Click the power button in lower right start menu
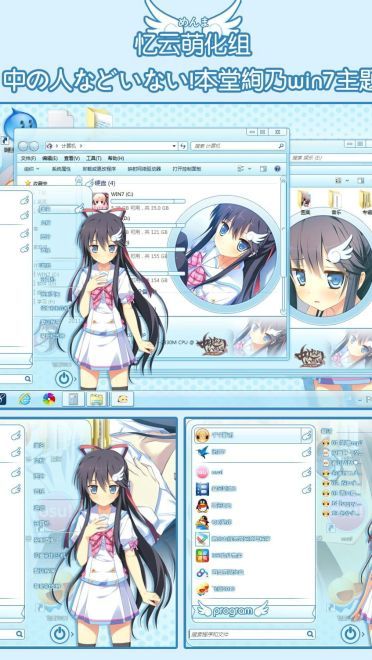The width and height of the screenshot is (372, 660). click(x=349, y=633)
